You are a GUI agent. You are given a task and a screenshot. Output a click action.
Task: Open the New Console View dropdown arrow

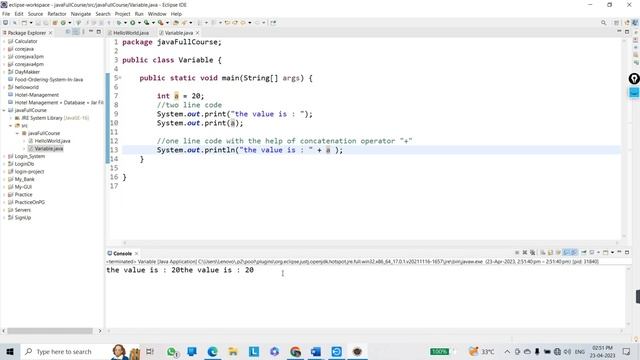point(612,253)
